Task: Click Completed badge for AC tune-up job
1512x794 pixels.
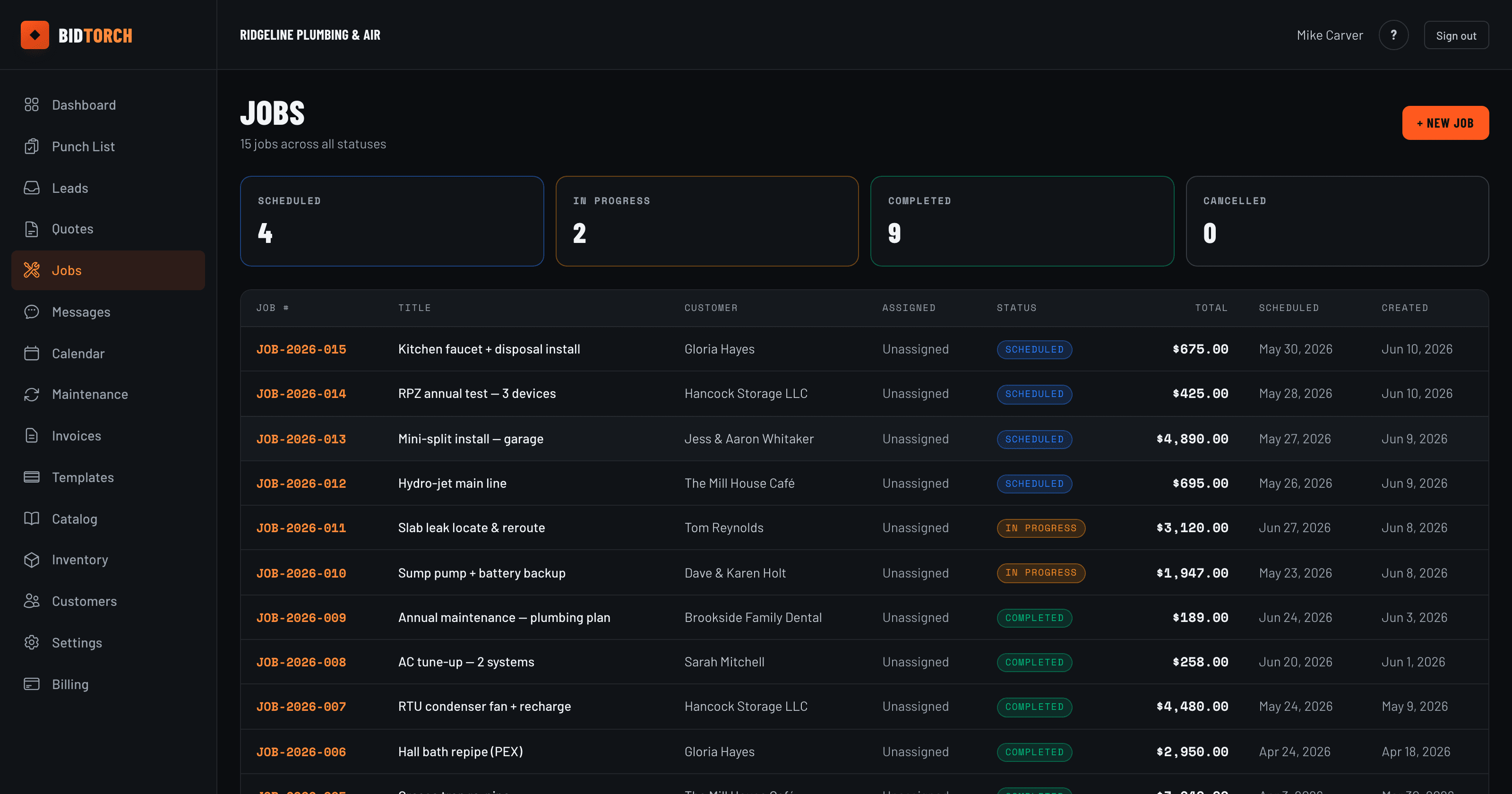Action: coord(1034,663)
